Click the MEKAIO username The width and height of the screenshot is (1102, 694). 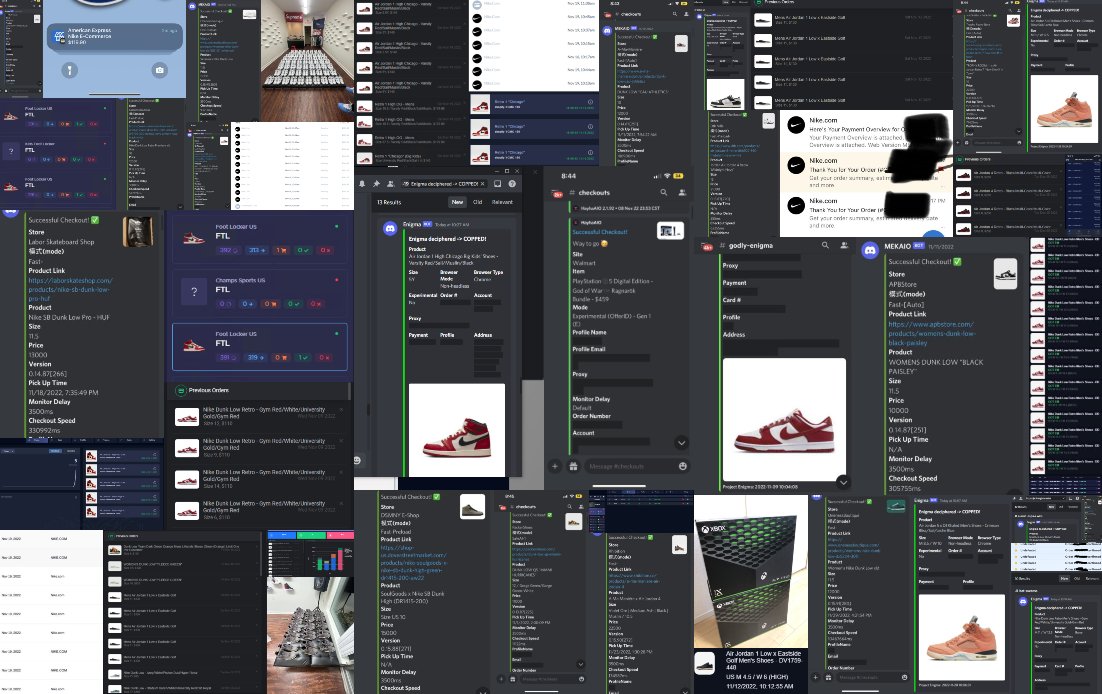(x=897, y=246)
